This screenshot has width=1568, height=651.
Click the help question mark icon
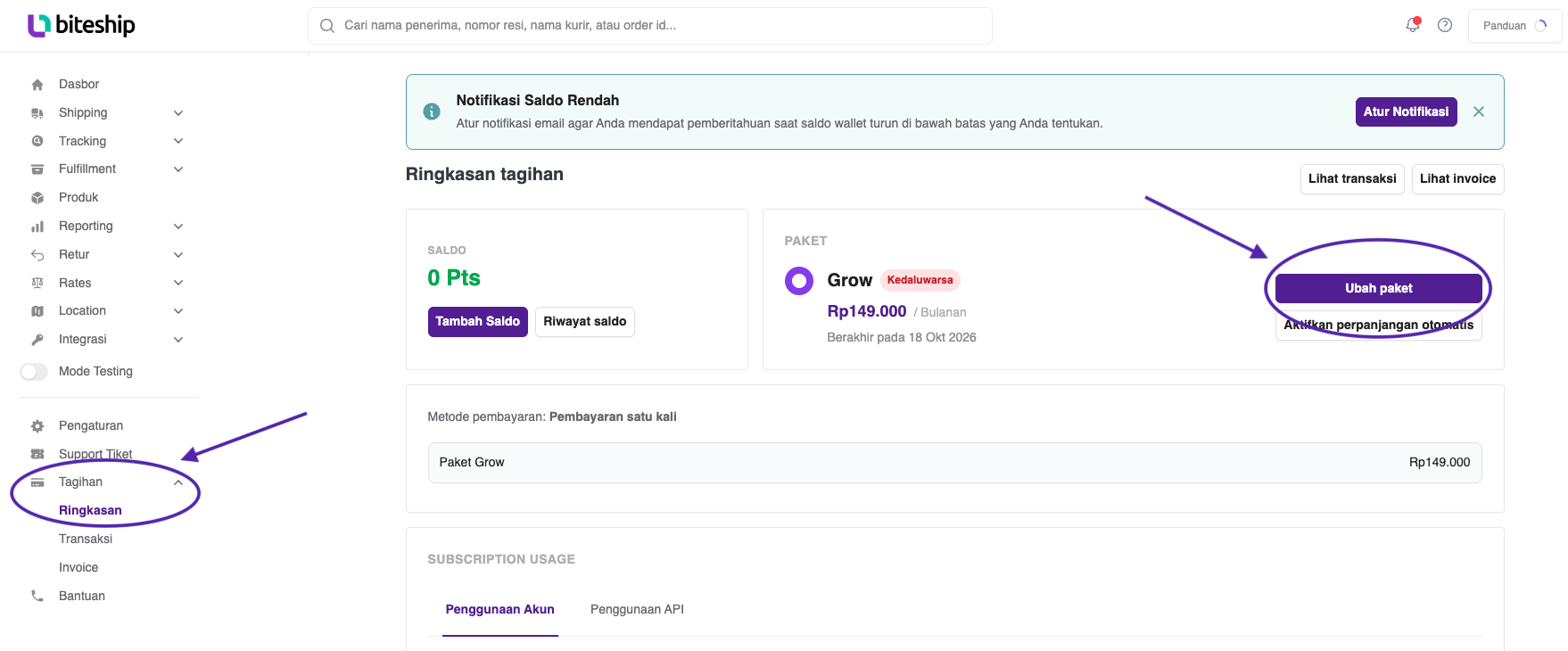[1445, 25]
